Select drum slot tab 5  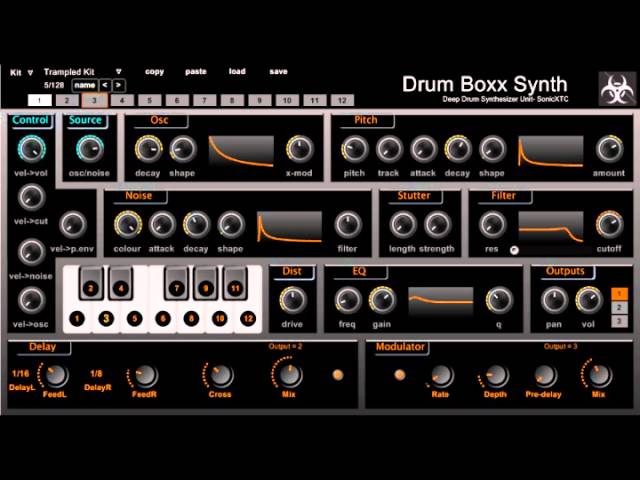click(x=149, y=100)
